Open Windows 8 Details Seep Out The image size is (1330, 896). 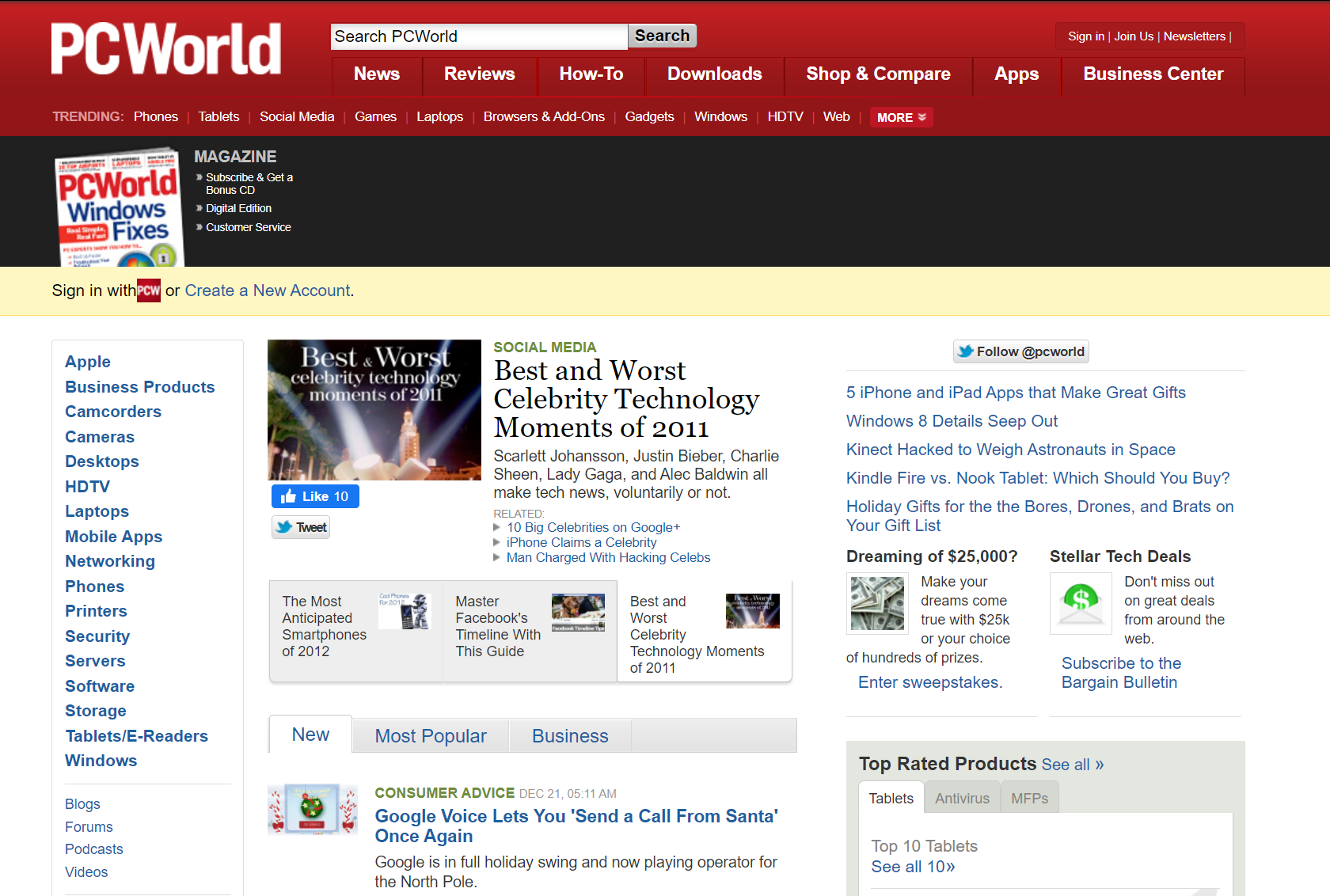[x=952, y=421]
